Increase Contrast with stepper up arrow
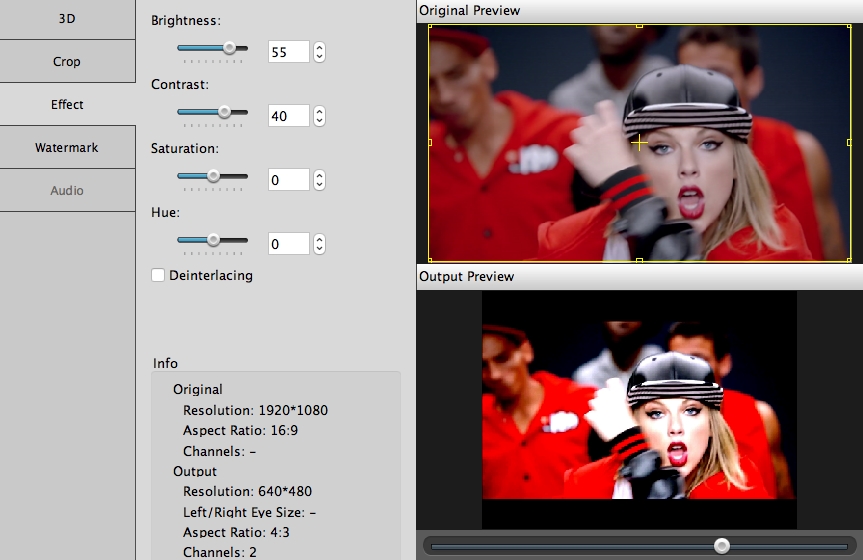 pos(319,111)
